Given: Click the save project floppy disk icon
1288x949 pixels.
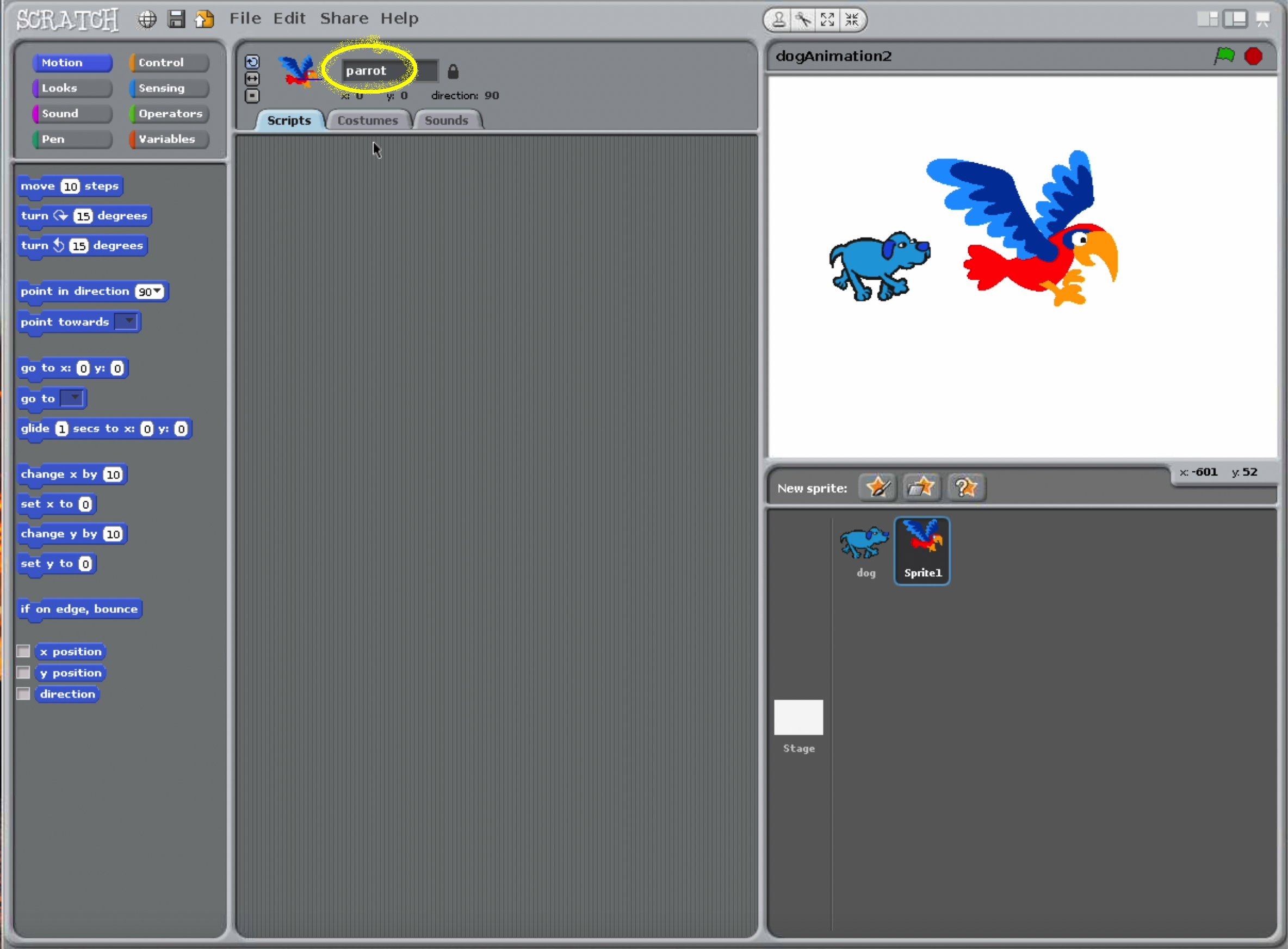Looking at the screenshot, I should pos(176,19).
